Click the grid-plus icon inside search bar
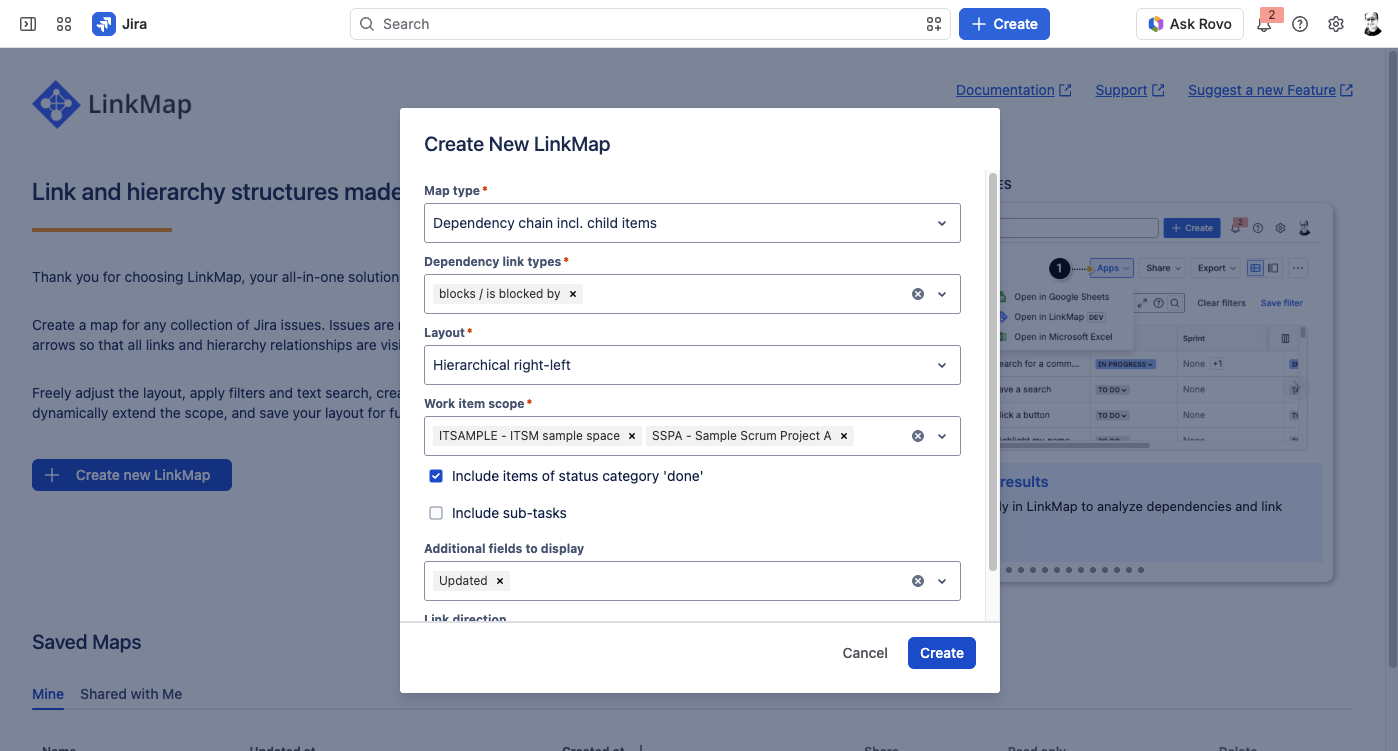Image resolution: width=1398 pixels, height=751 pixels. point(934,24)
